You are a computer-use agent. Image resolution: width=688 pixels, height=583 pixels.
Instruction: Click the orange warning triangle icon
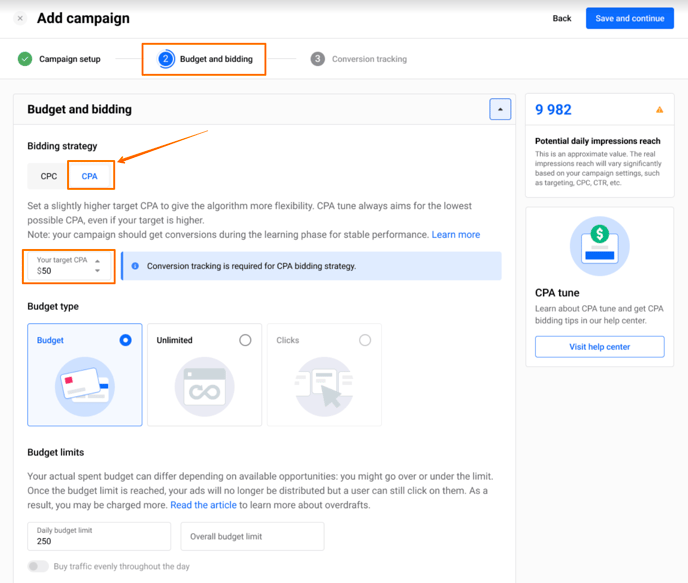tap(659, 110)
